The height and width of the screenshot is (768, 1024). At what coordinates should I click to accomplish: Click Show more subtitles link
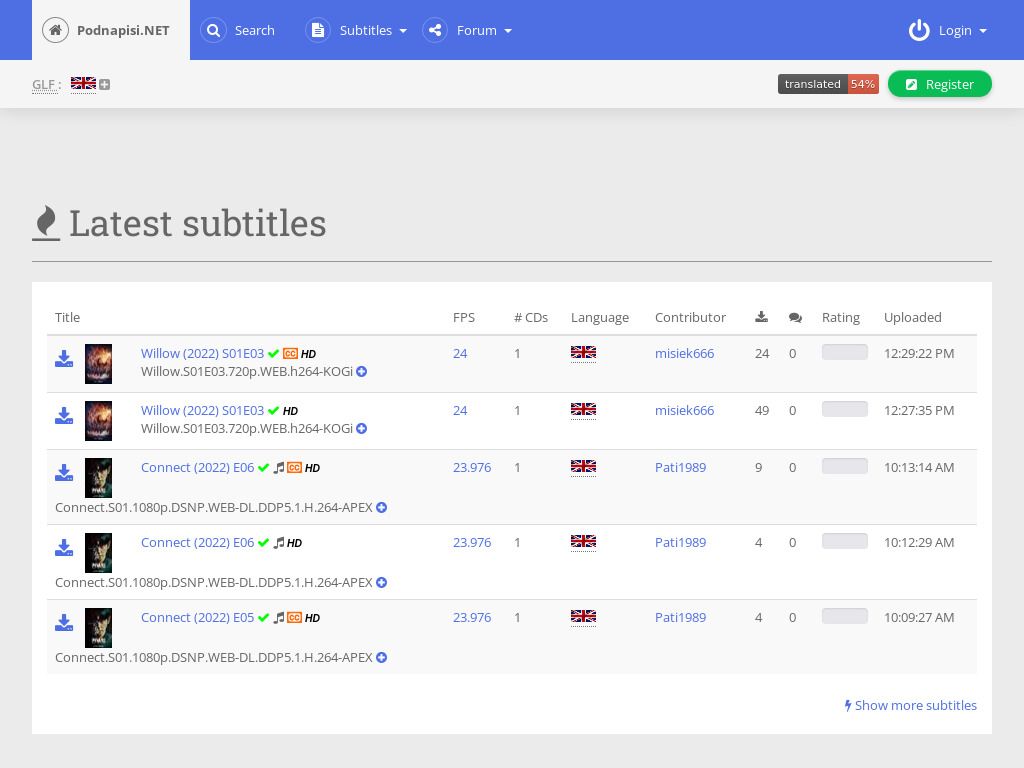coord(910,705)
